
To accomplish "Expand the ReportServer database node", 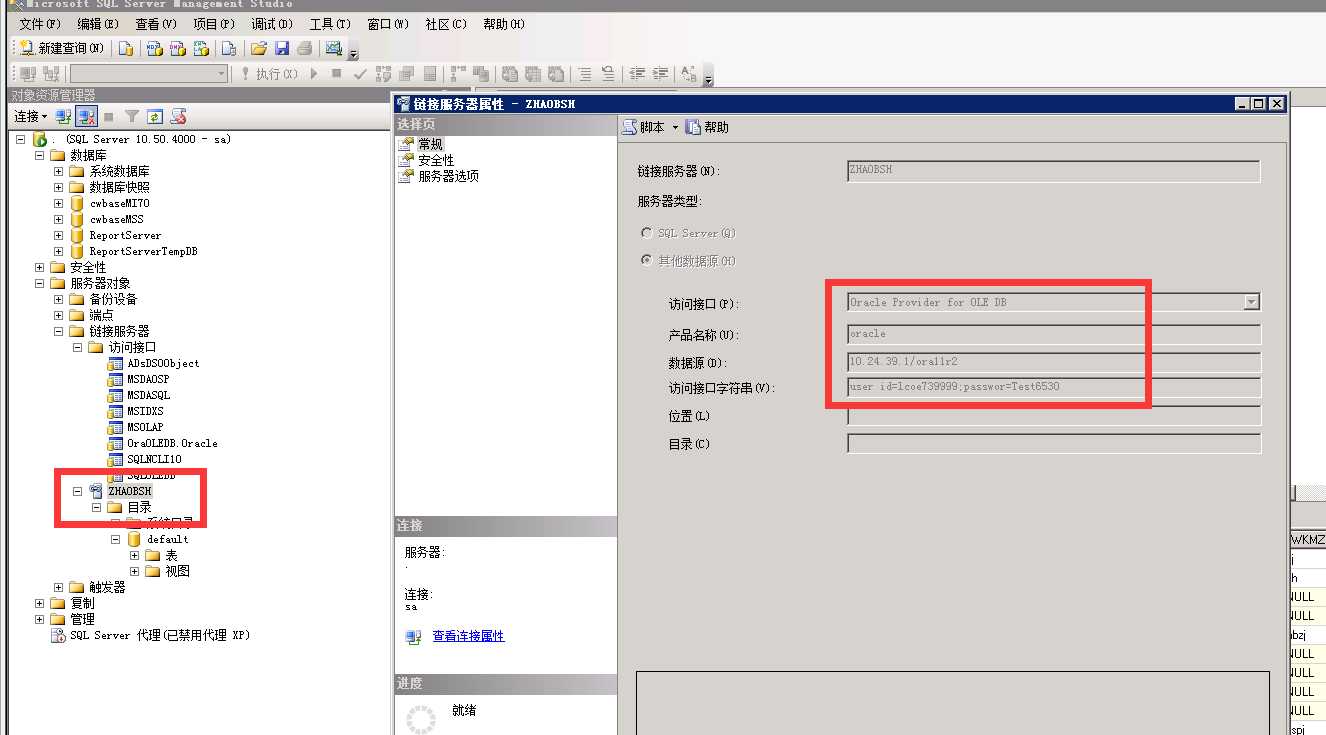I will point(59,235).
